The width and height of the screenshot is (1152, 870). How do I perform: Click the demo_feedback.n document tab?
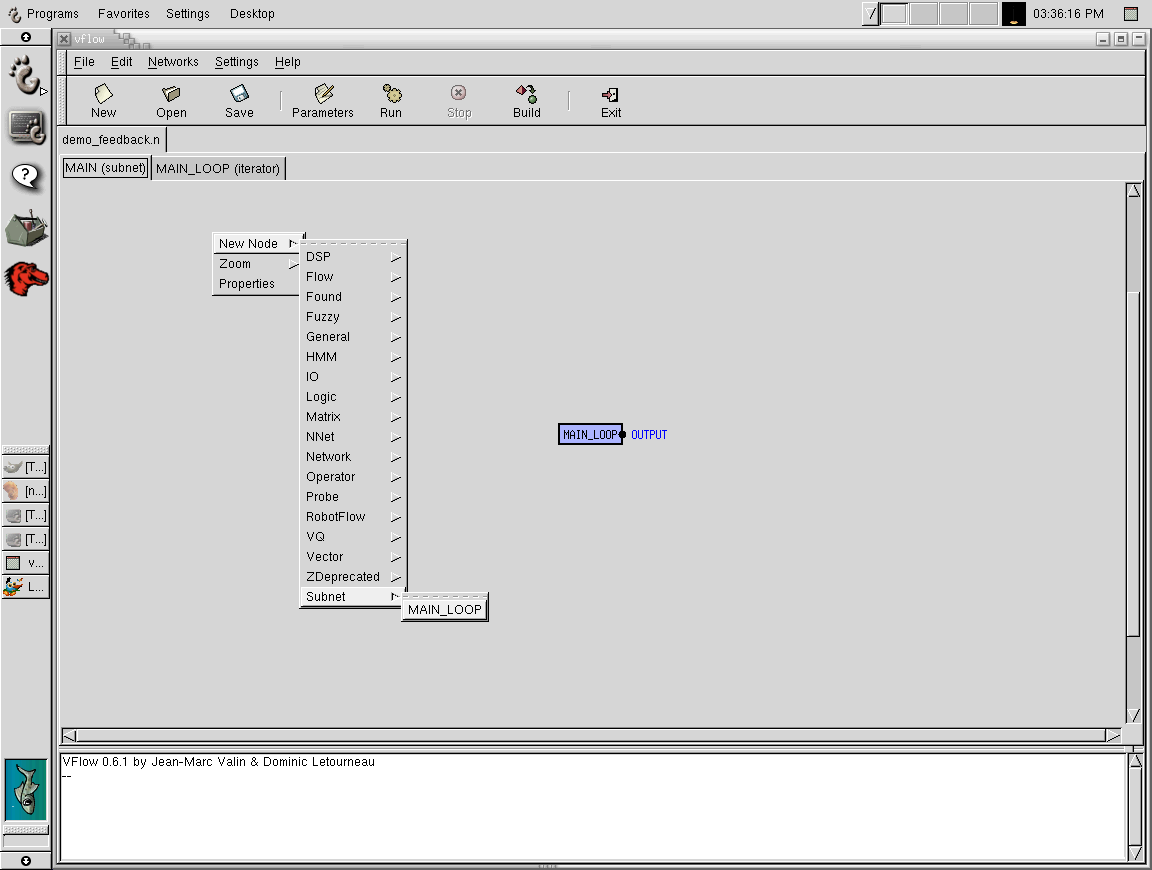coord(111,140)
